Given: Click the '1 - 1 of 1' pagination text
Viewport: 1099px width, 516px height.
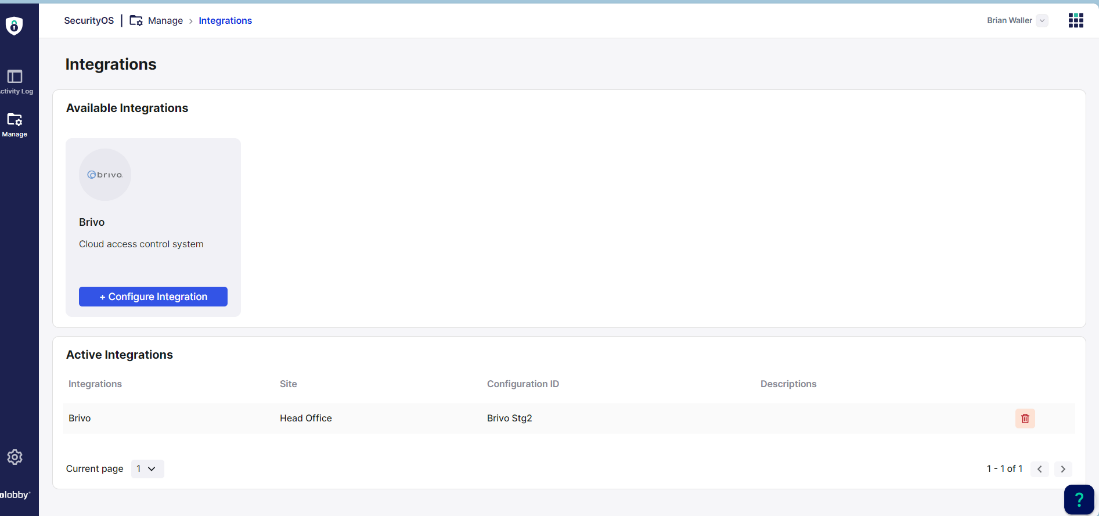Looking at the screenshot, I should click(x=1004, y=469).
